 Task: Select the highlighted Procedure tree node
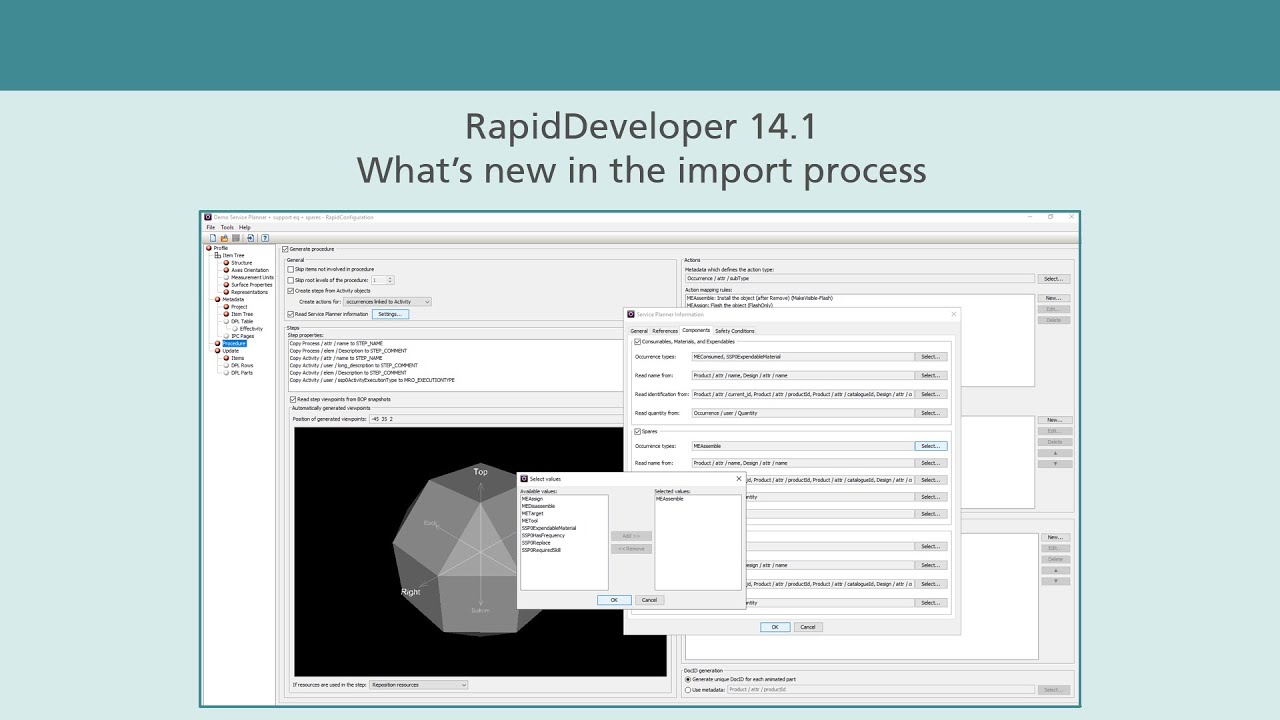(233, 343)
